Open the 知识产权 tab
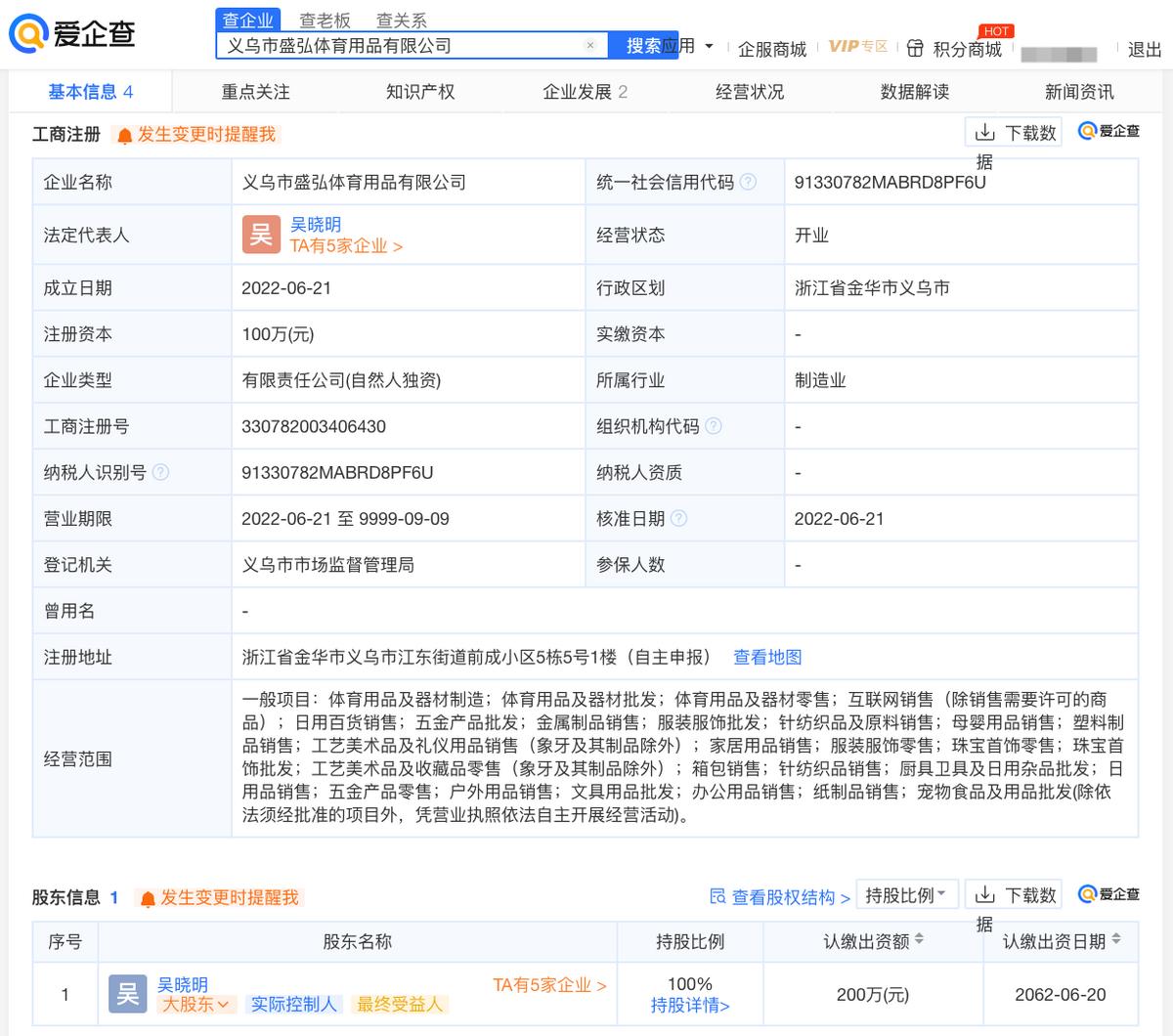 417,91
